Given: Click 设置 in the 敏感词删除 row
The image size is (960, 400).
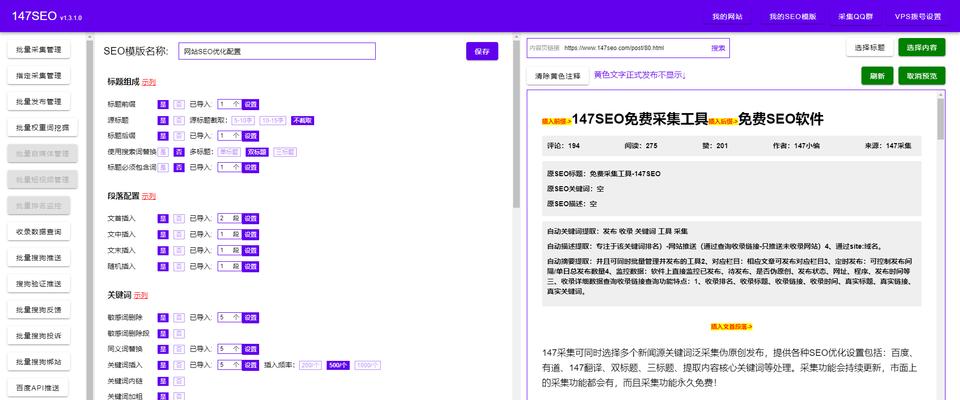Looking at the screenshot, I should click(x=250, y=317).
